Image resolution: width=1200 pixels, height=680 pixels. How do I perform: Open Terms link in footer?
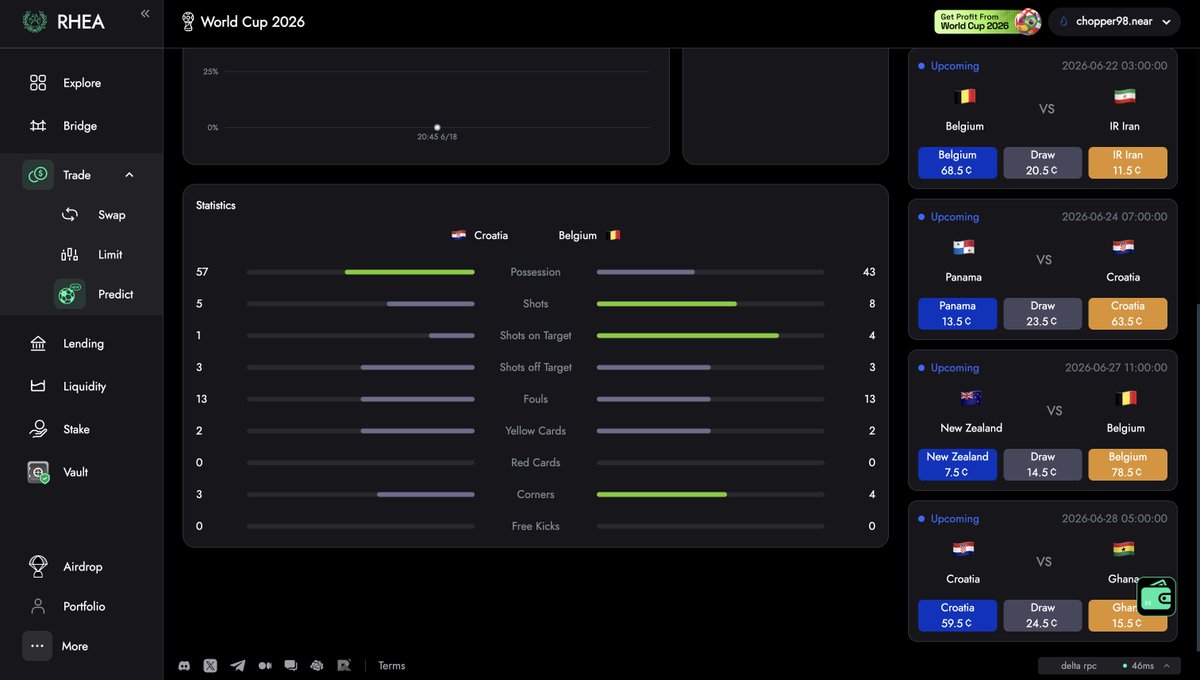tap(392, 666)
